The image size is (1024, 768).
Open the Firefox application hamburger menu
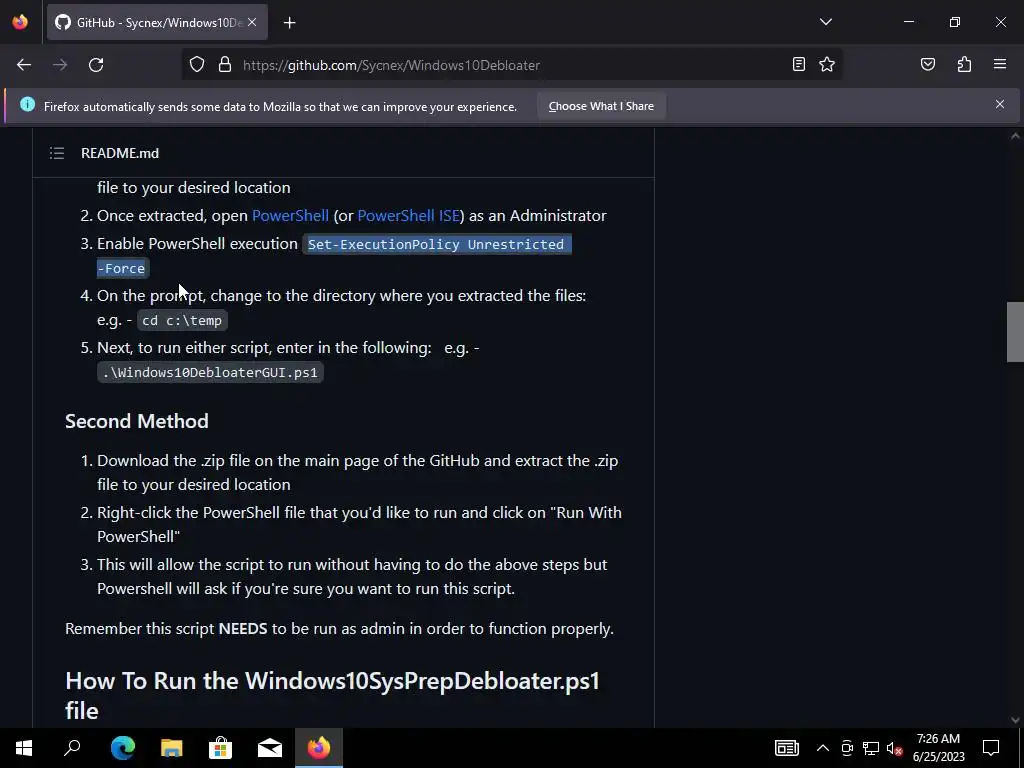point(1000,64)
